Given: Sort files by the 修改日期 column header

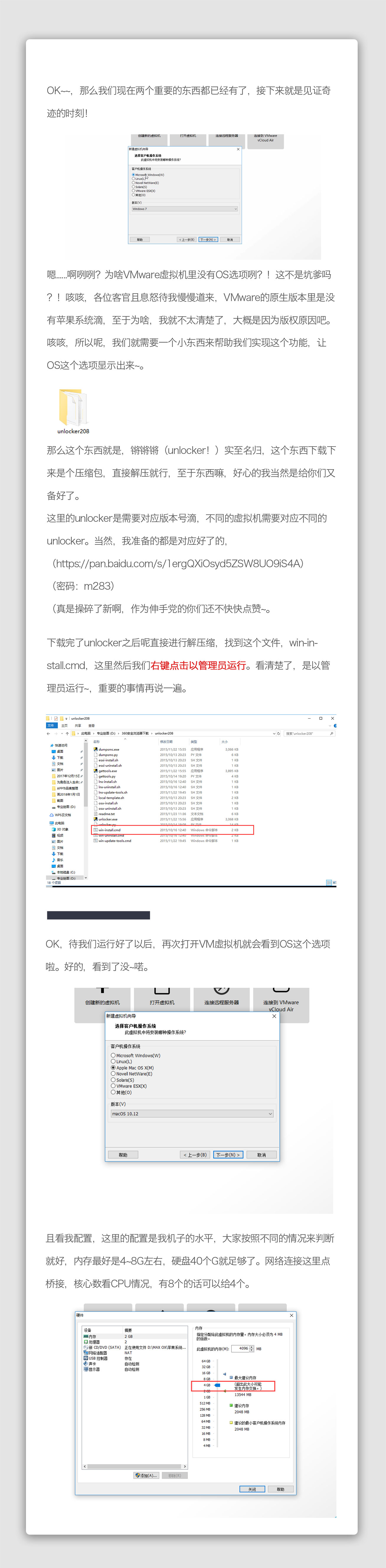Looking at the screenshot, I should pos(166,742).
